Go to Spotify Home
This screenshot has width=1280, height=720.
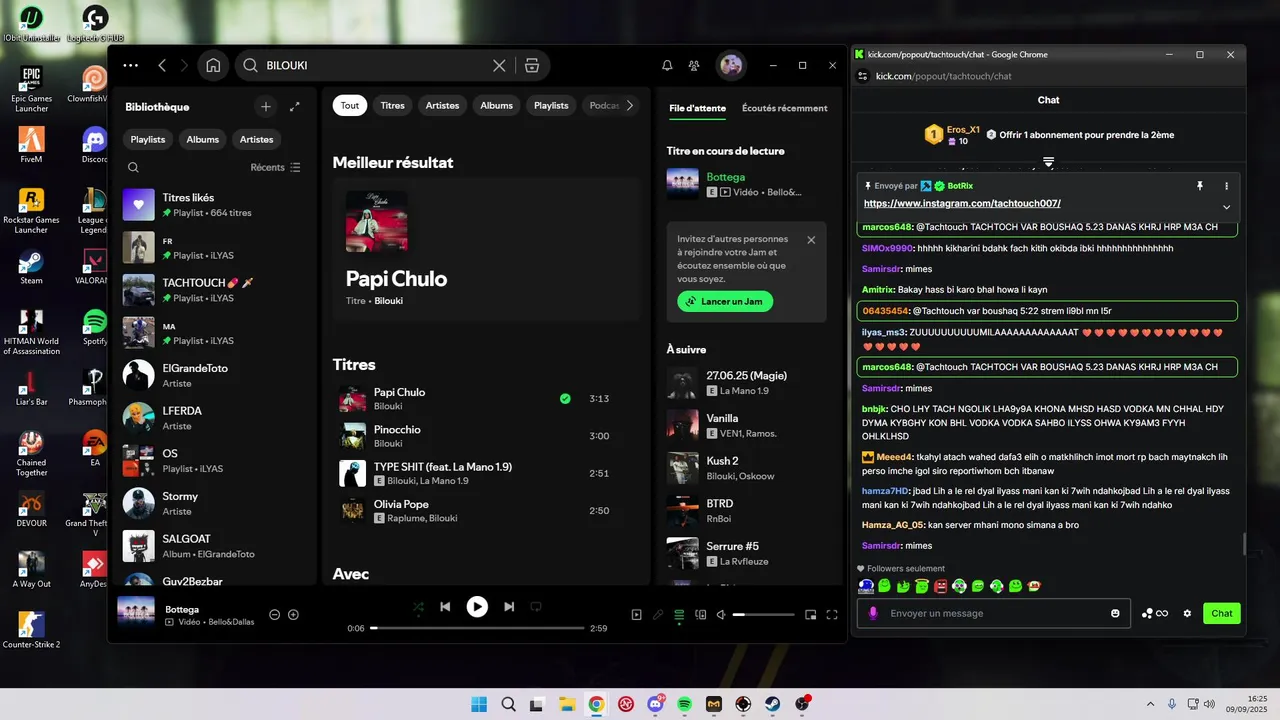[213, 65]
